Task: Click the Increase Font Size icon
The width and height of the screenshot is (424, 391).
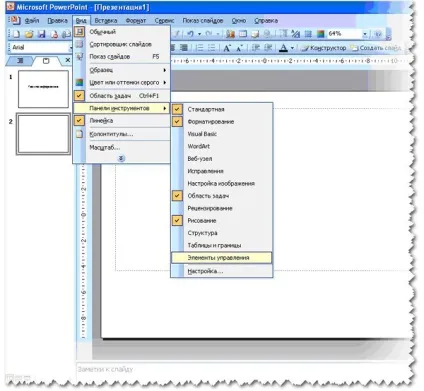Action: click(227, 48)
